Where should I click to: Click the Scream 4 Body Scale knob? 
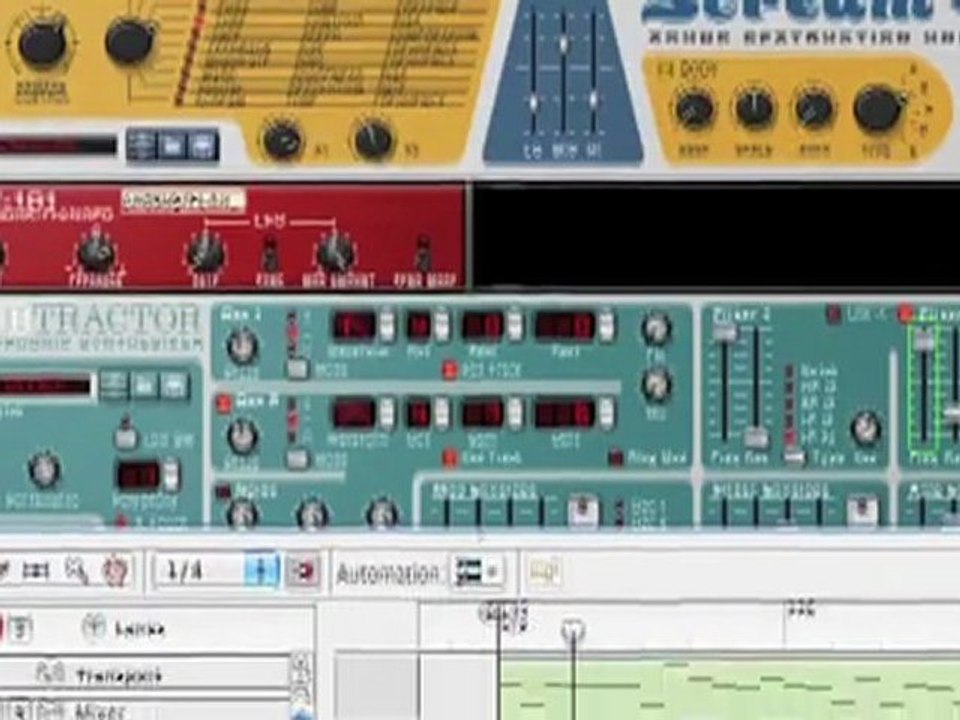tap(754, 110)
